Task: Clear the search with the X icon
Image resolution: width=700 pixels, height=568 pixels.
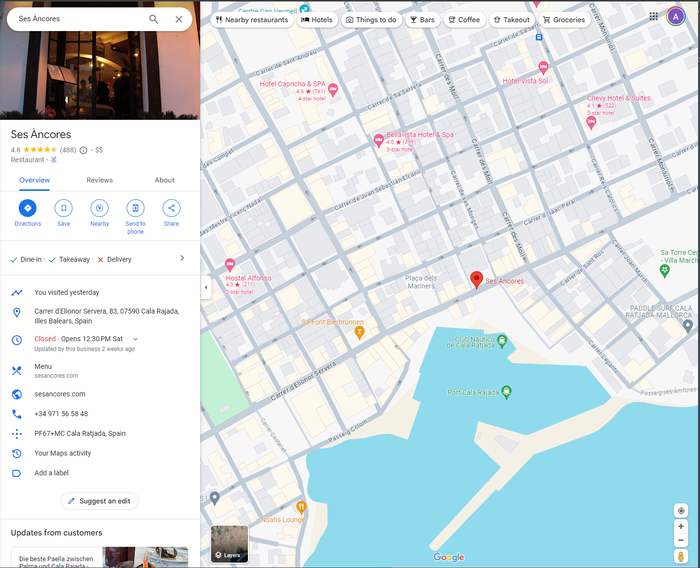Action: point(179,19)
